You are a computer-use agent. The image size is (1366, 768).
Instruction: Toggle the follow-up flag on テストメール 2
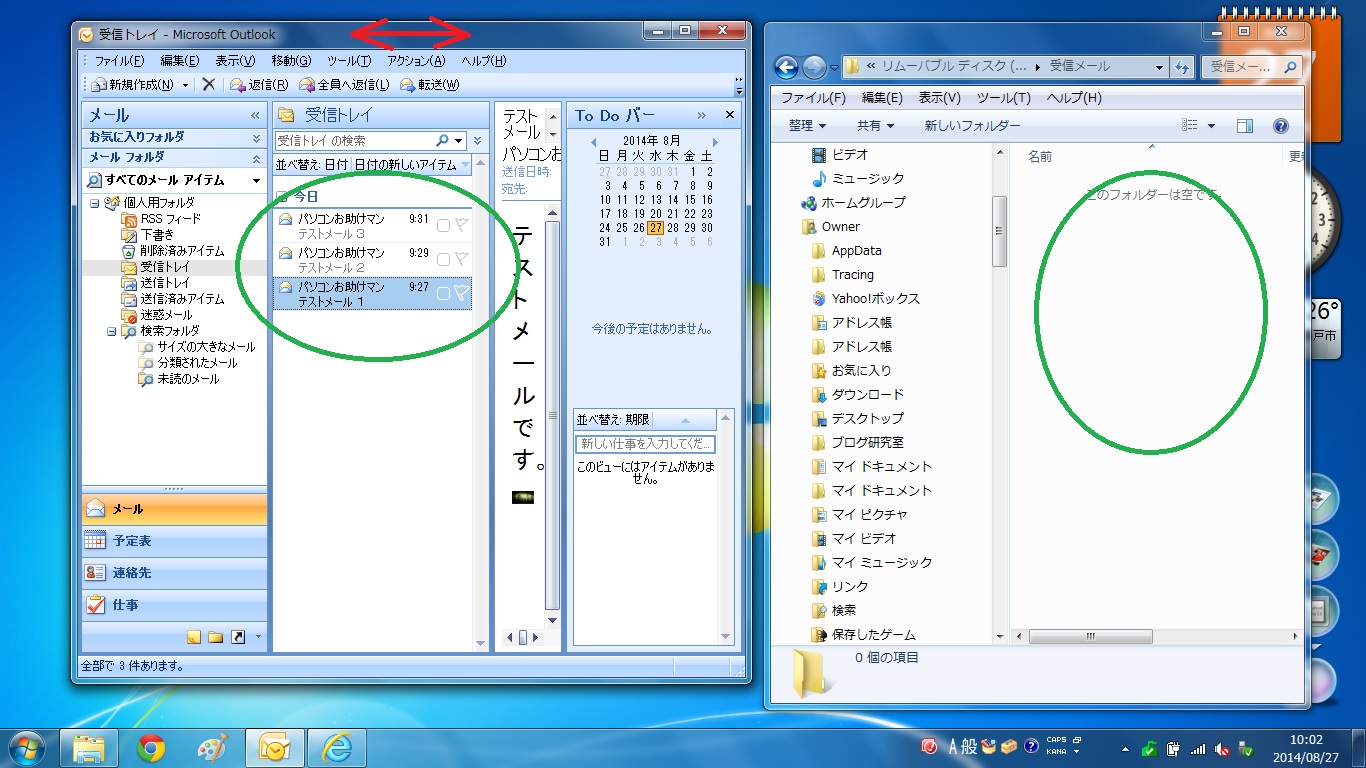(x=461, y=259)
